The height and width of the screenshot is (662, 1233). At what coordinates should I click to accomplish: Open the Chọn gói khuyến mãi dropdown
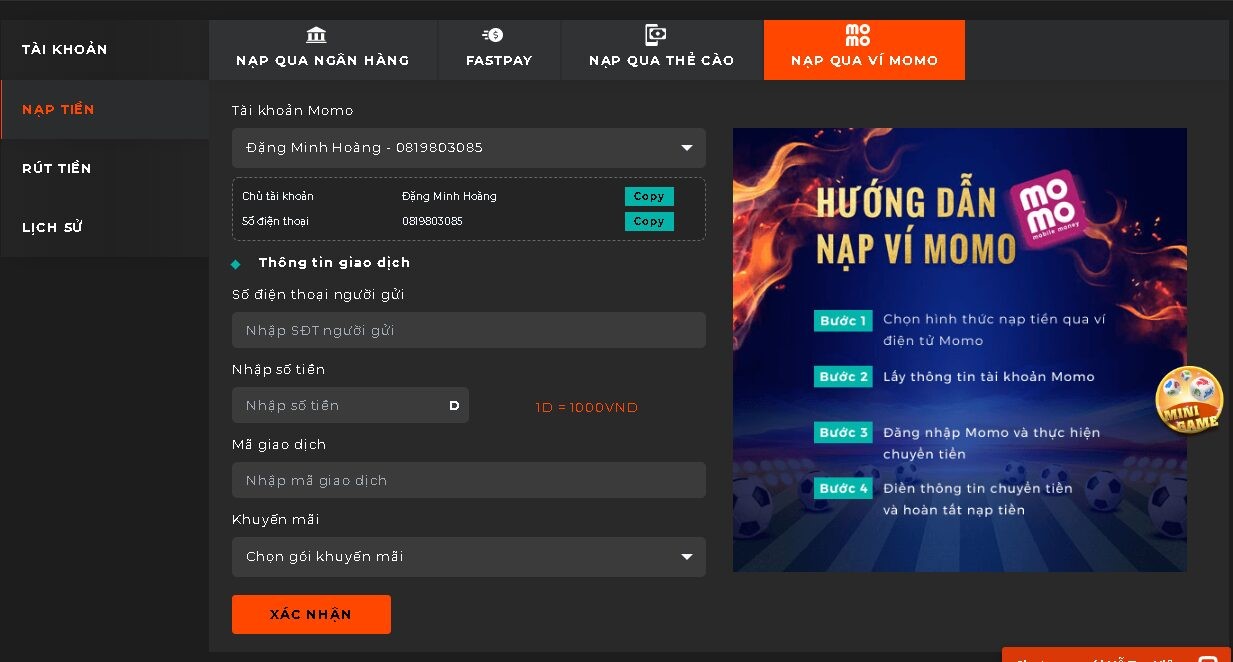[x=469, y=557]
